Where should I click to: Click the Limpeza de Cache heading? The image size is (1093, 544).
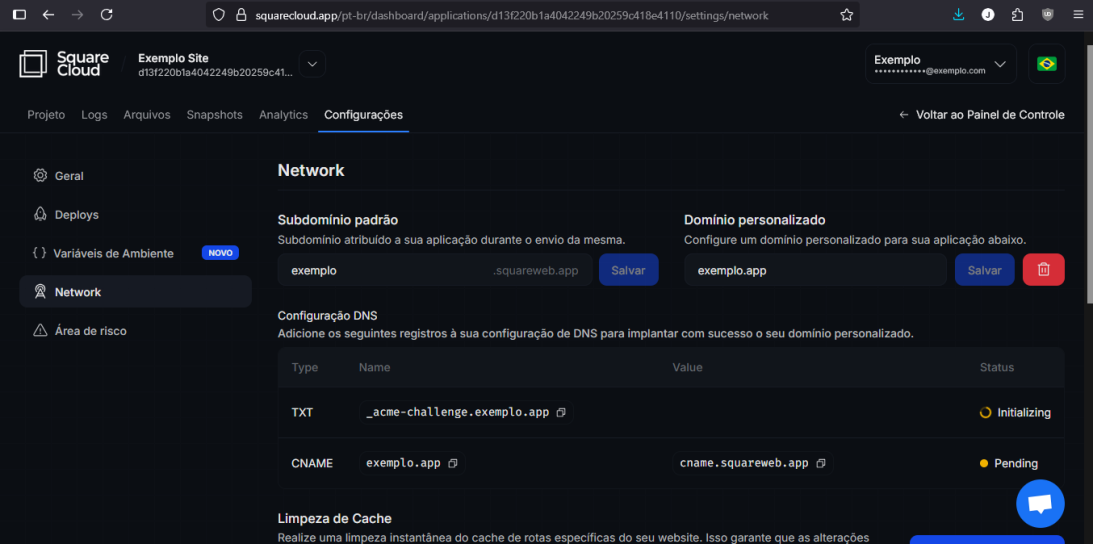coord(335,519)
